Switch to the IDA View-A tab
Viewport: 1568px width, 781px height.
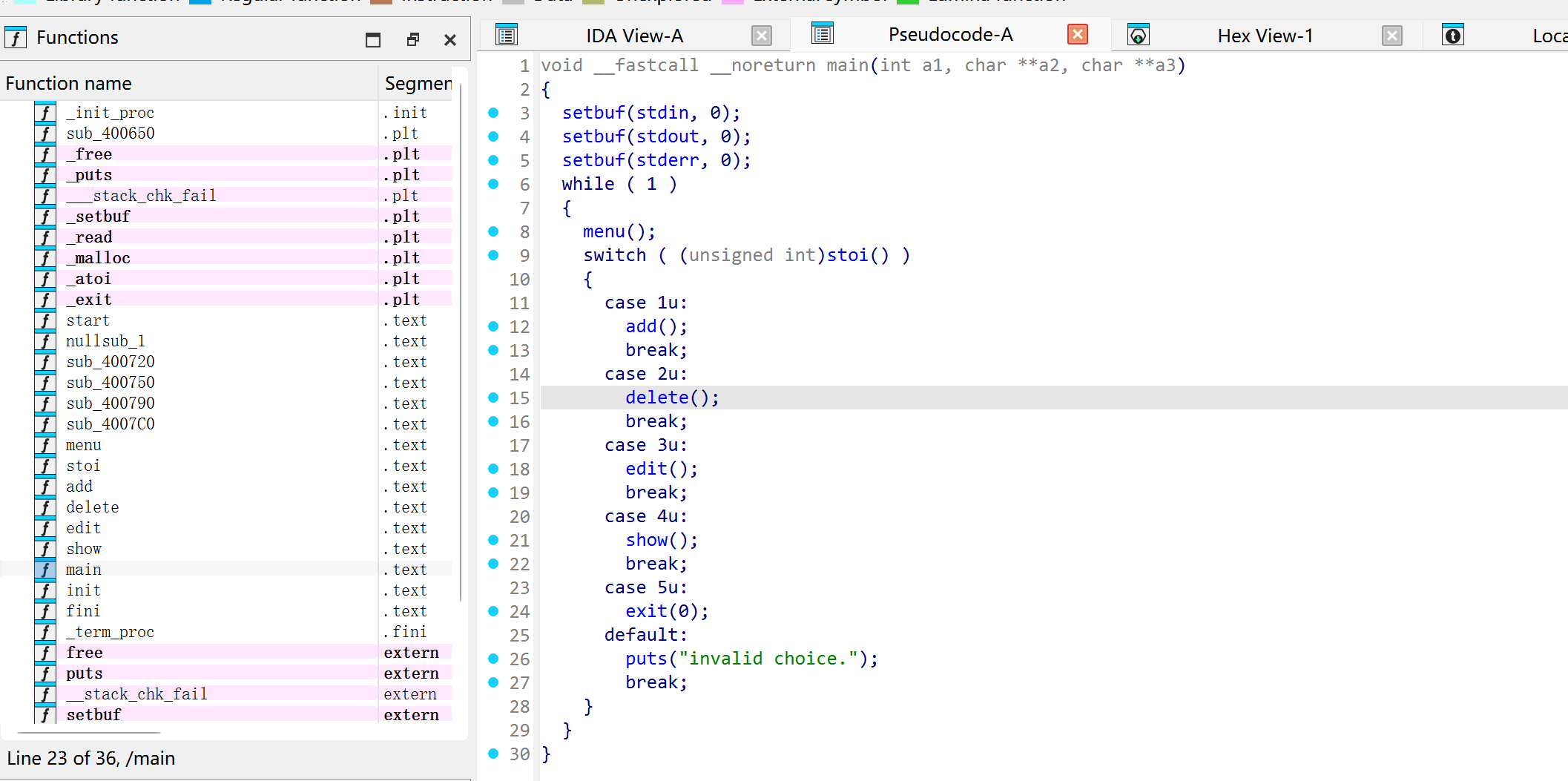pyautogui.click(x=634, y=36)
